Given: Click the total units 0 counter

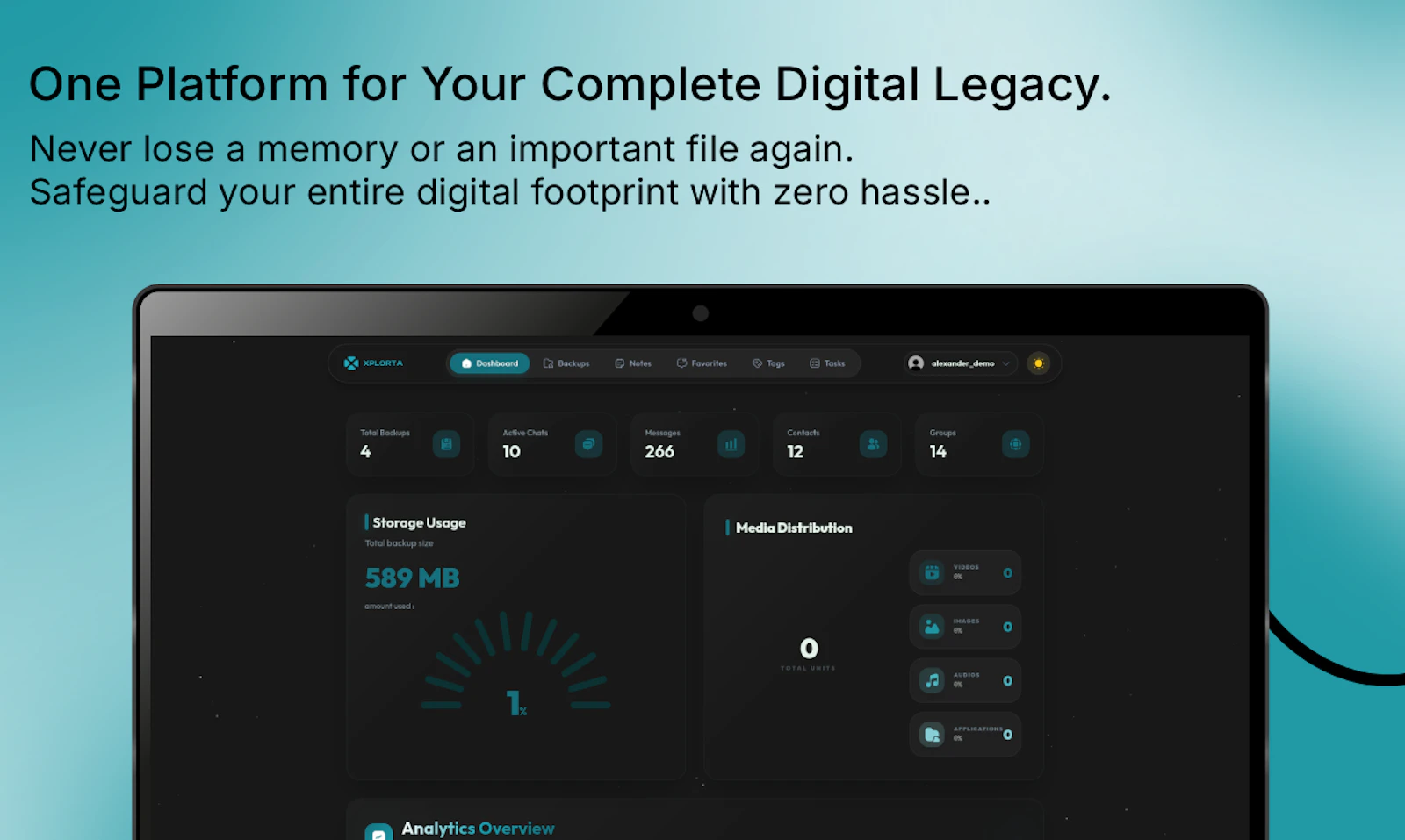Looking at the screenshot, I should (x=809, y=649).
